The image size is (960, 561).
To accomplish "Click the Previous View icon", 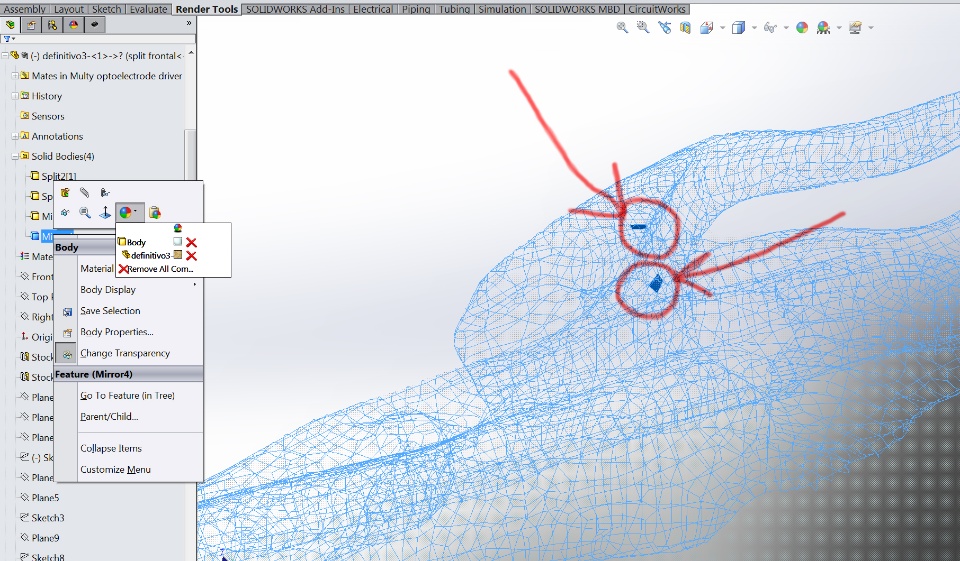I will point(664,28).
